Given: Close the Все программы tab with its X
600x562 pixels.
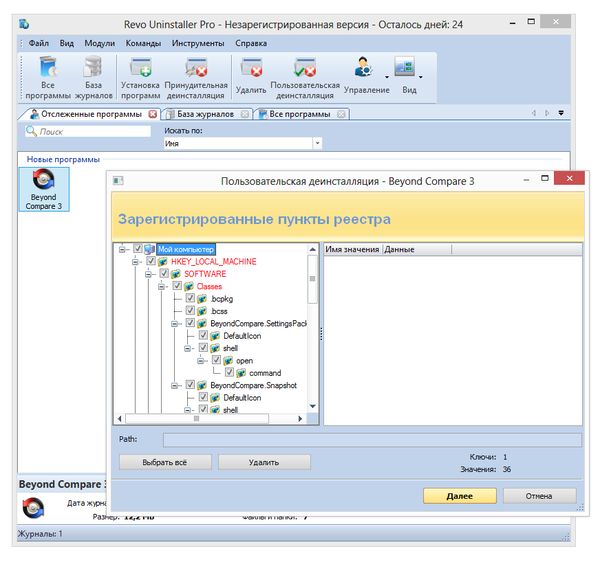Looking at the screenshot, I should pos(341,114).
